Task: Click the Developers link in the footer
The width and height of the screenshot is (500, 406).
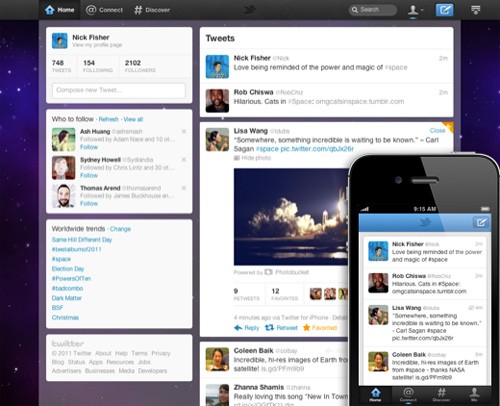Action: [x=153, y=371]
